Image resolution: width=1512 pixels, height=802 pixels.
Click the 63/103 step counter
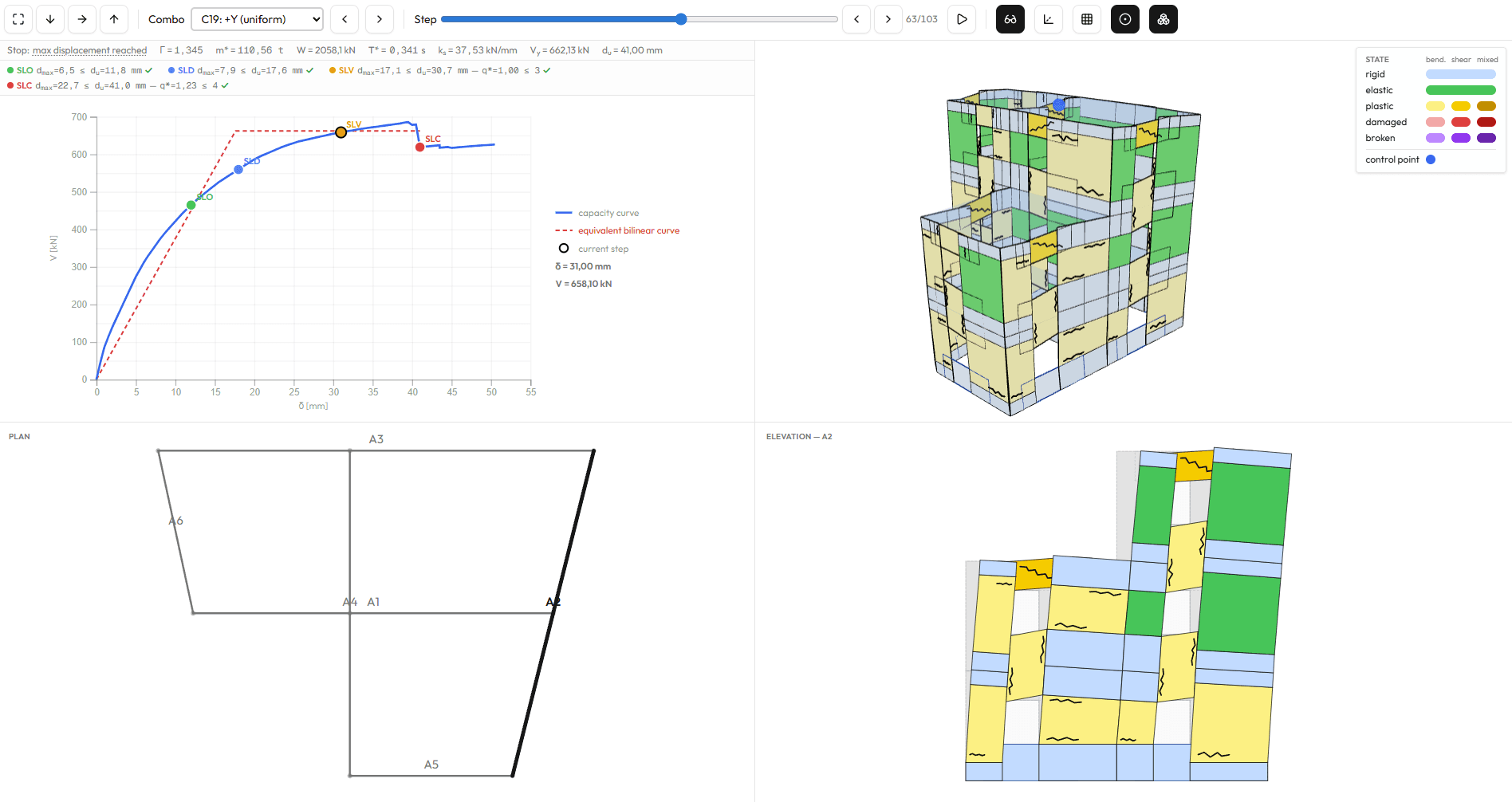[x=922, y=19]
